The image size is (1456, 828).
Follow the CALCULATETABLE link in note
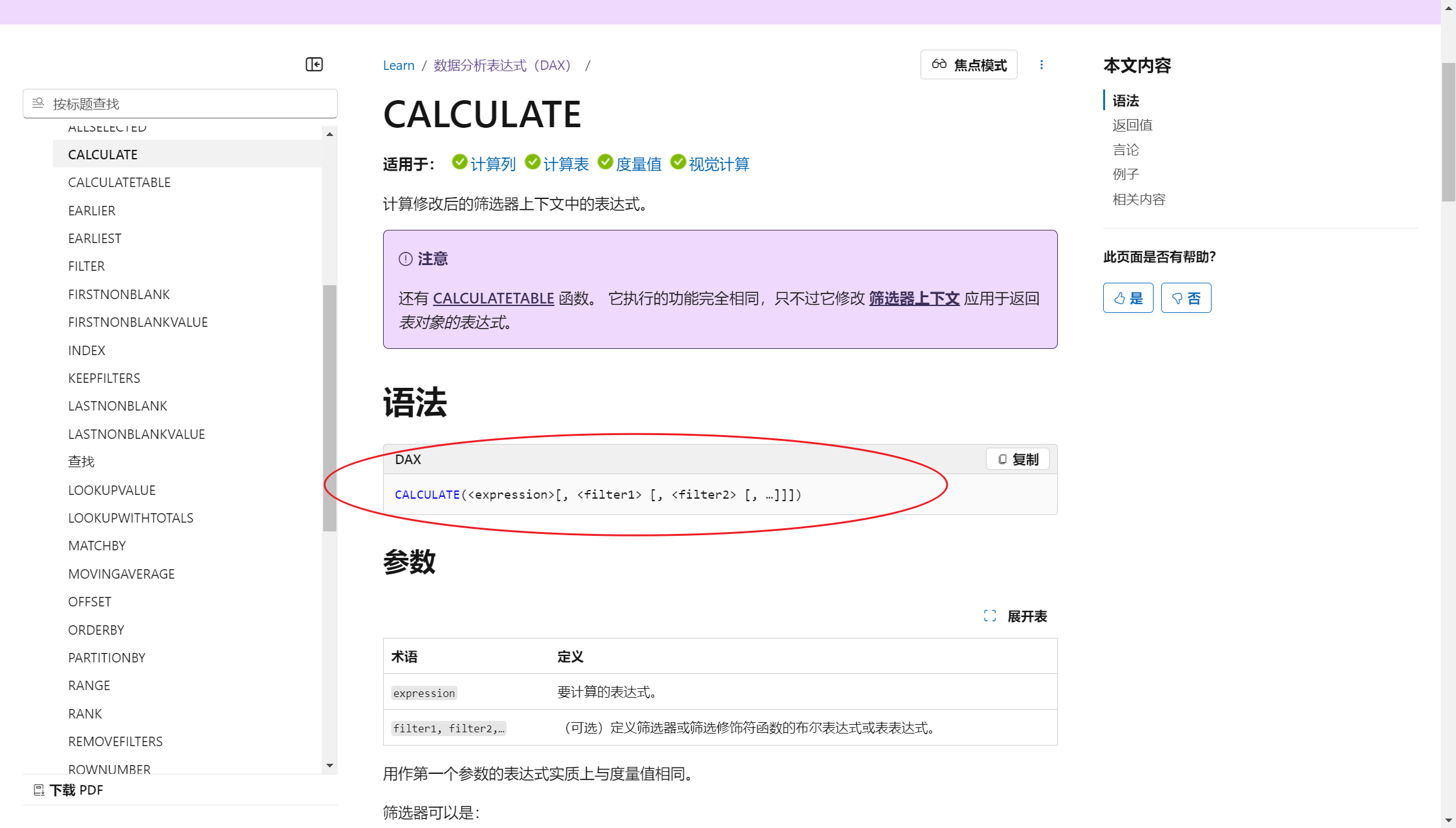pyautogui.click(x=493, y=298)
